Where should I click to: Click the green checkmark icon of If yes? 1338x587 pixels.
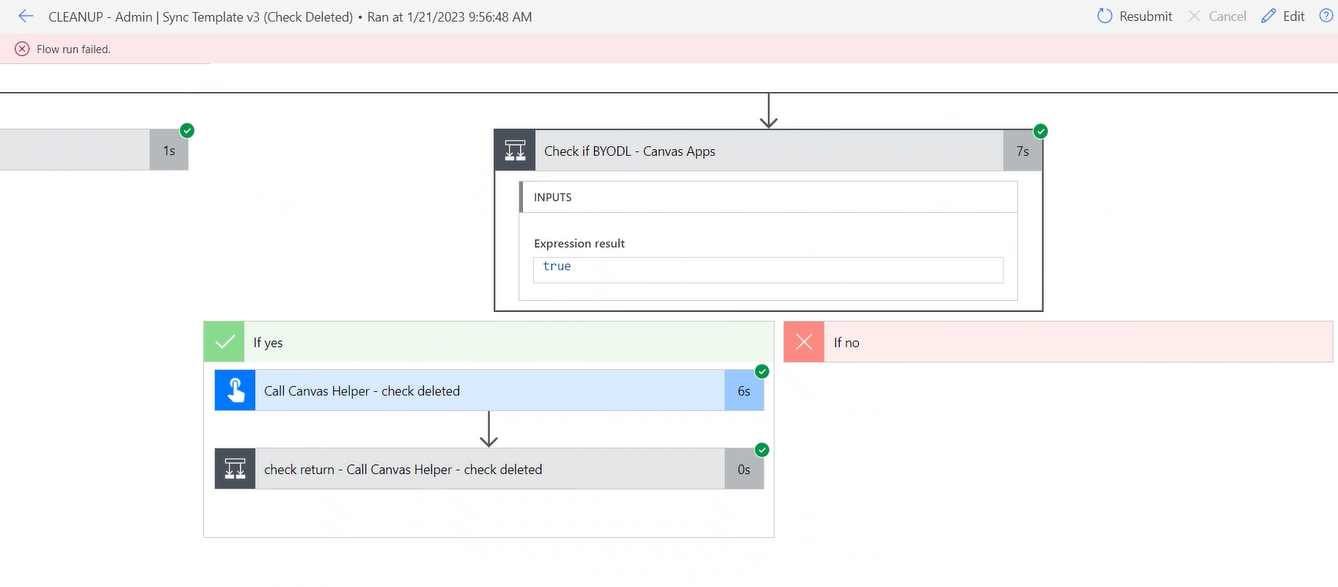point(224,342)
